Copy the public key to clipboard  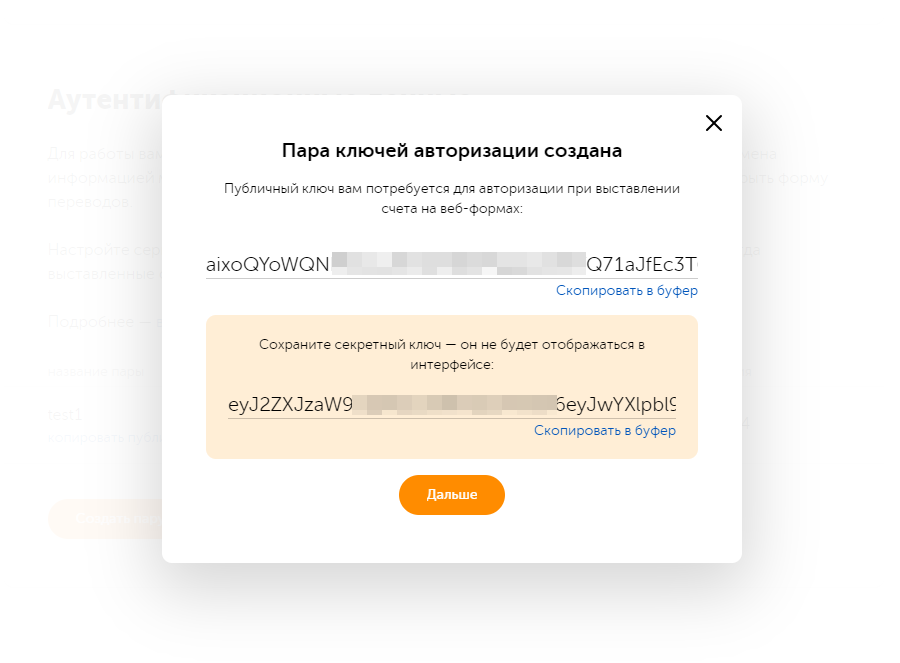(x=626, y=291)
